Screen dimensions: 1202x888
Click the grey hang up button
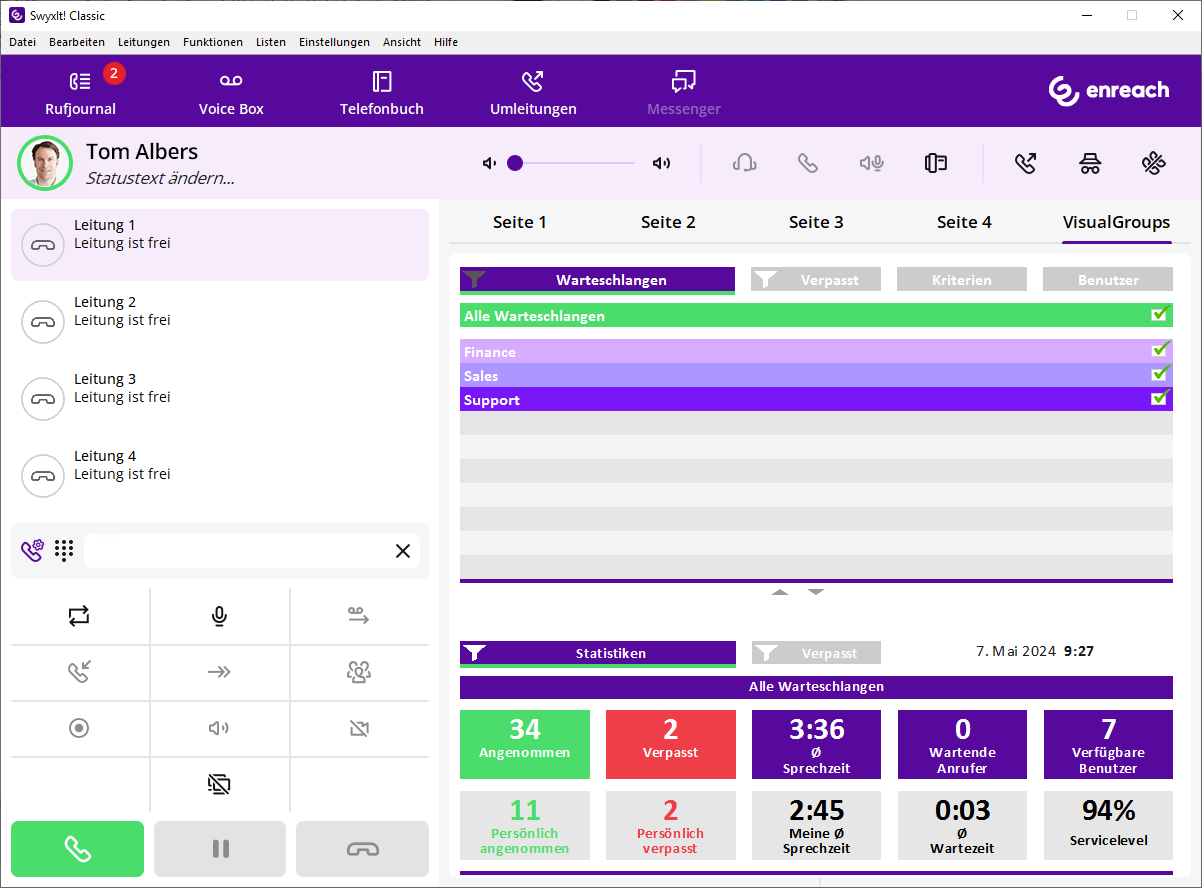(x=362, y=849)
